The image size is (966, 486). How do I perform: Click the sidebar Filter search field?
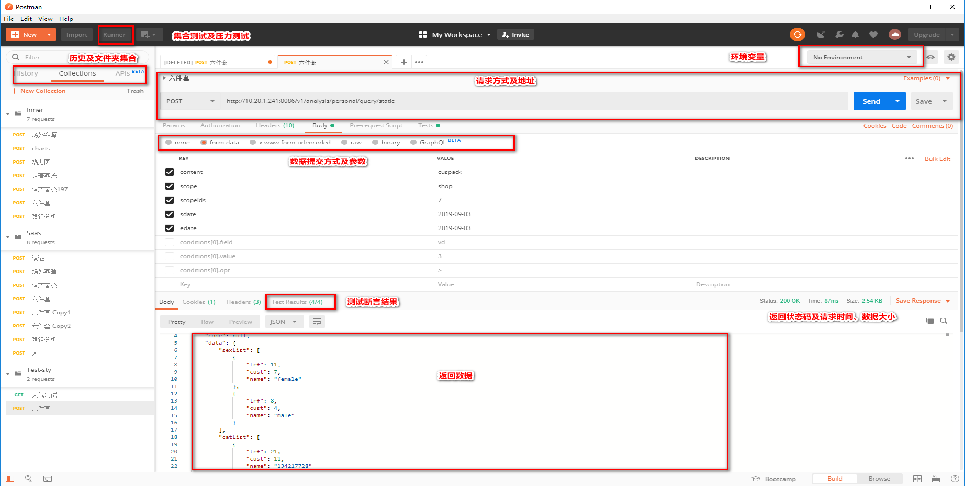77,57
